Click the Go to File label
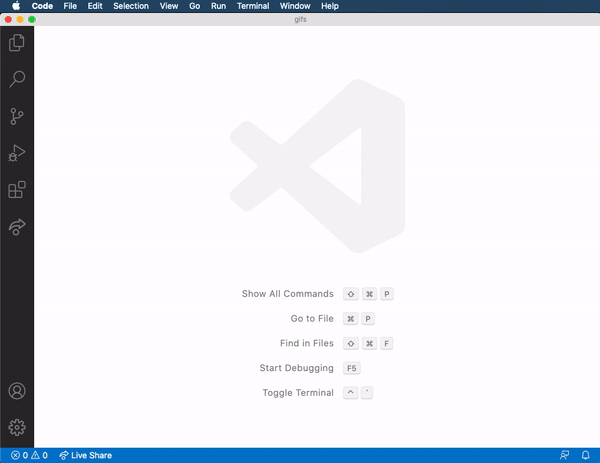The height and width of the screenshot is (463, 600). [312, 318]
